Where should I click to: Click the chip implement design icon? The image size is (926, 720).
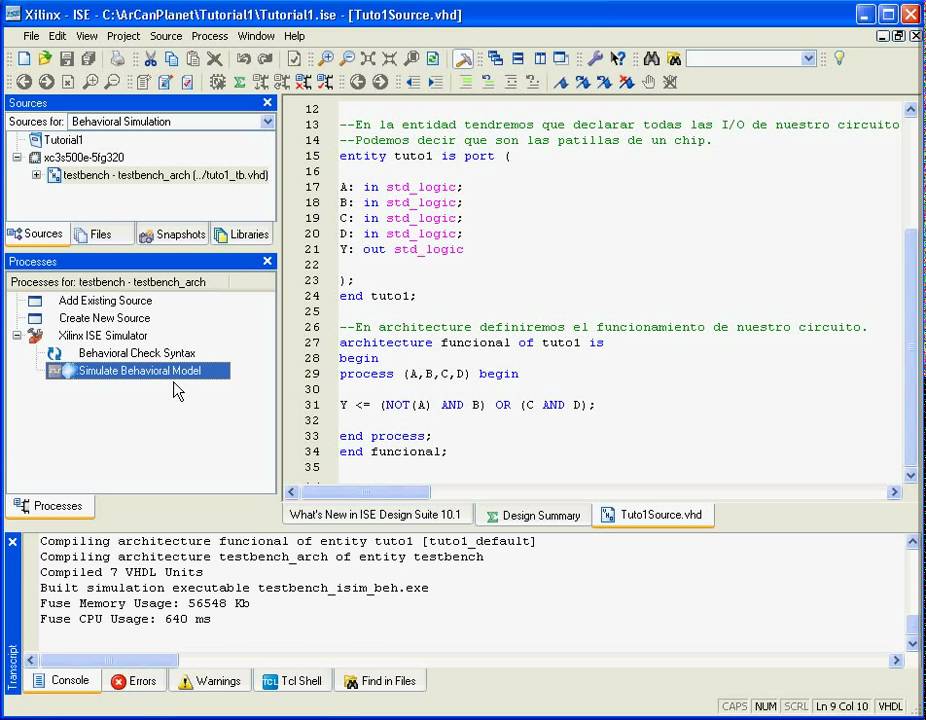point(217,82)
